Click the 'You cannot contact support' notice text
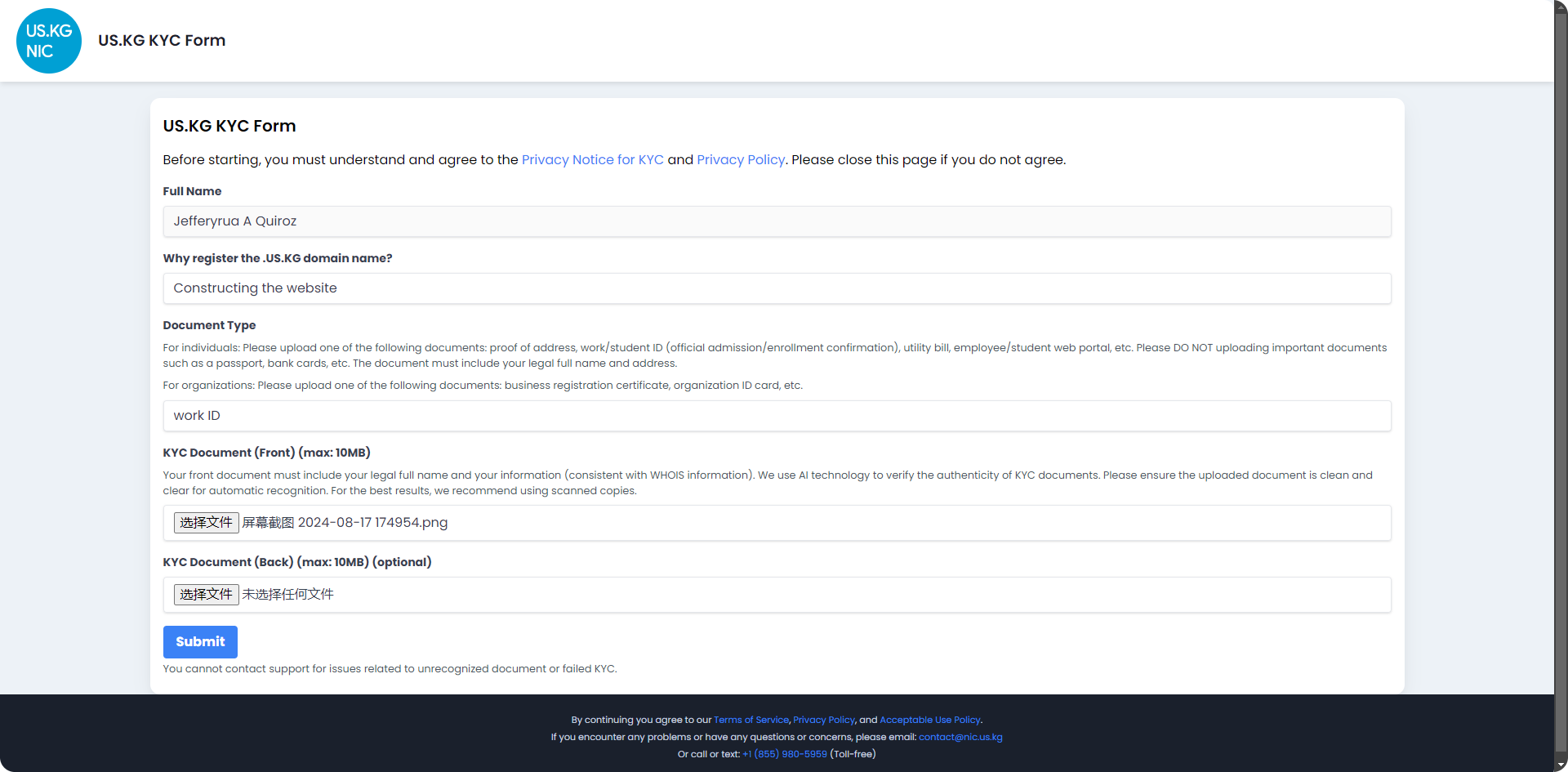 pos(390,669)
